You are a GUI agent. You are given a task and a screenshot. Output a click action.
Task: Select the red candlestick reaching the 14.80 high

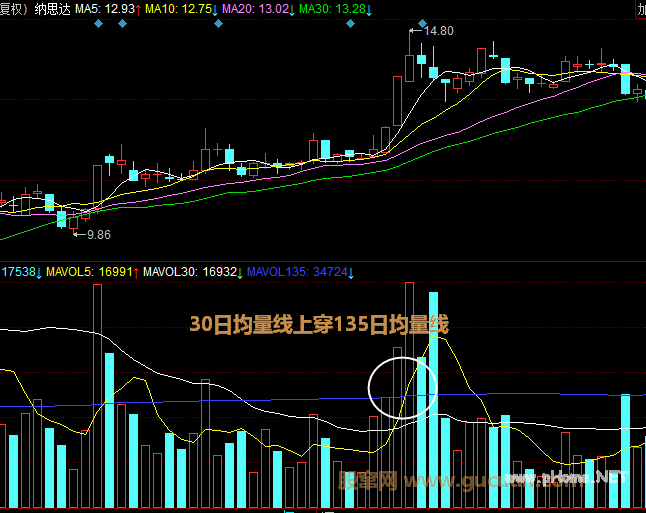[410, 68]
